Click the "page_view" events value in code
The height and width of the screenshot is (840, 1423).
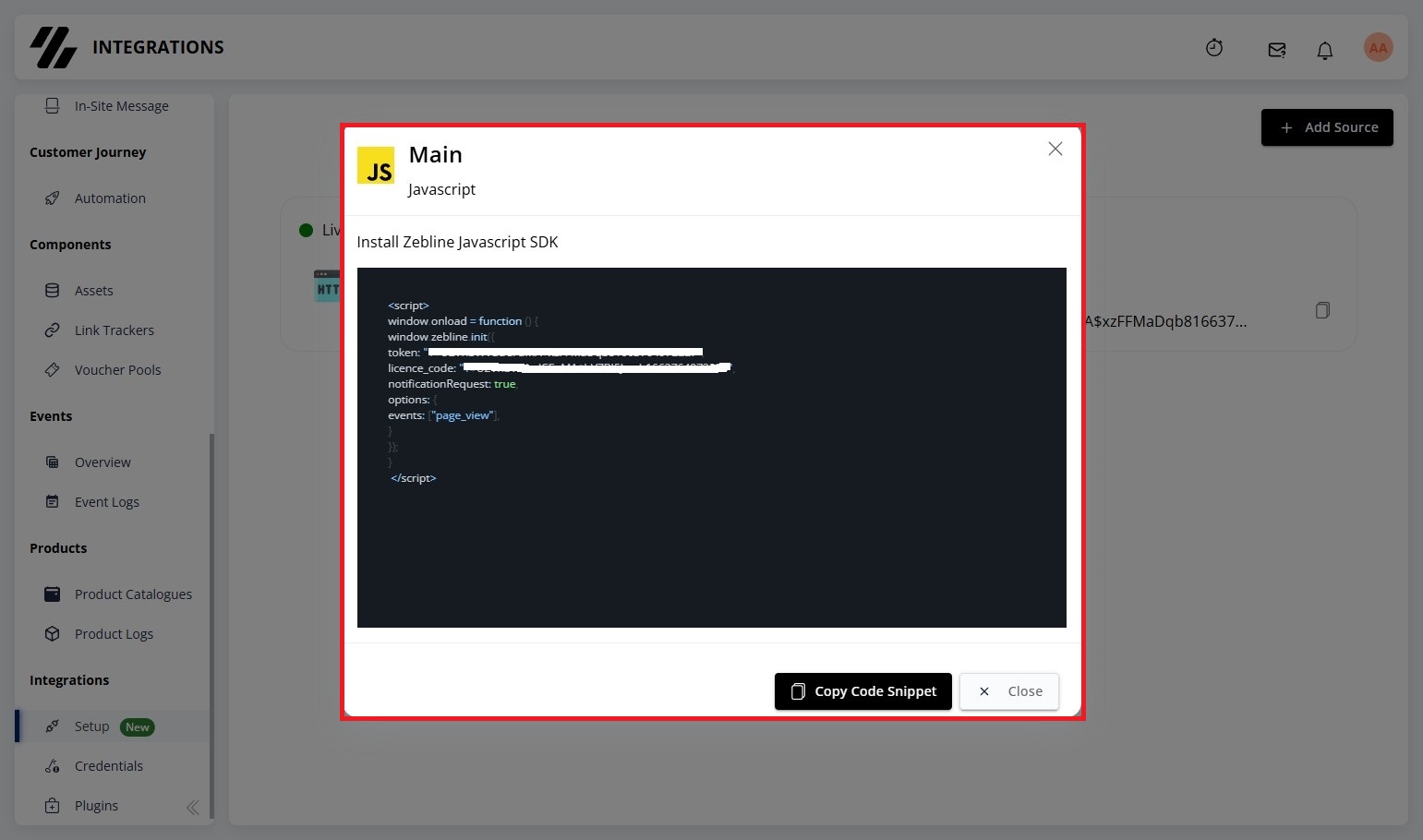(463, 415)
